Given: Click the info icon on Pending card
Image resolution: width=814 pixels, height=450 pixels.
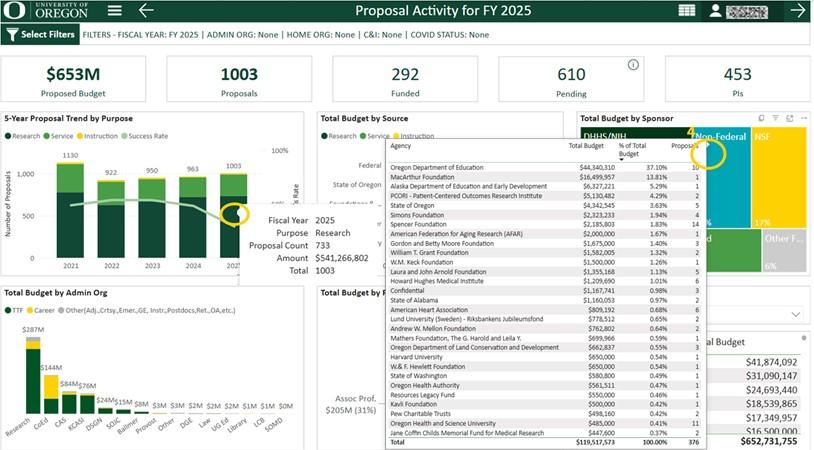Looking at the screenshot, I should click(633, 65).
